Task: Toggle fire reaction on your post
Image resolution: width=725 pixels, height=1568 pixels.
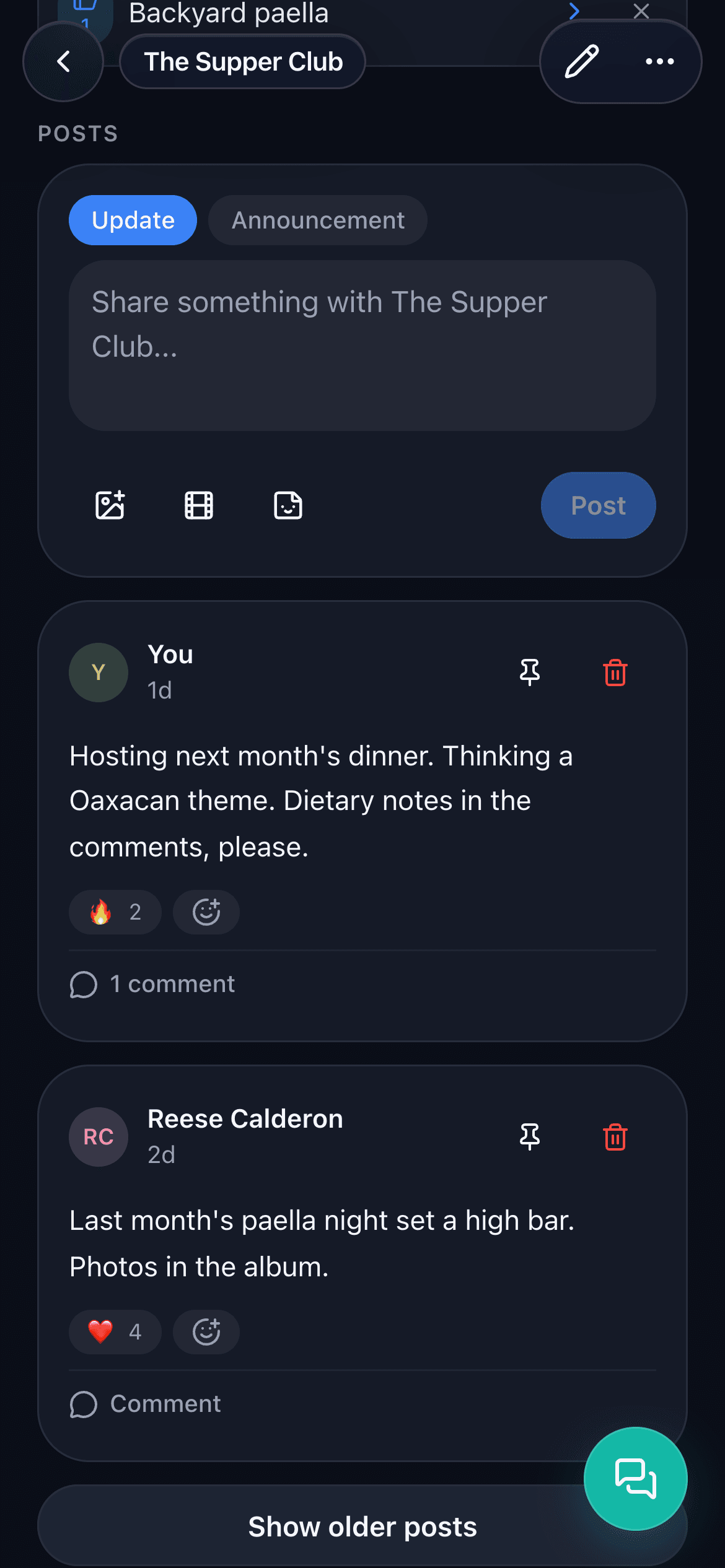Action: tap(115, 912)
